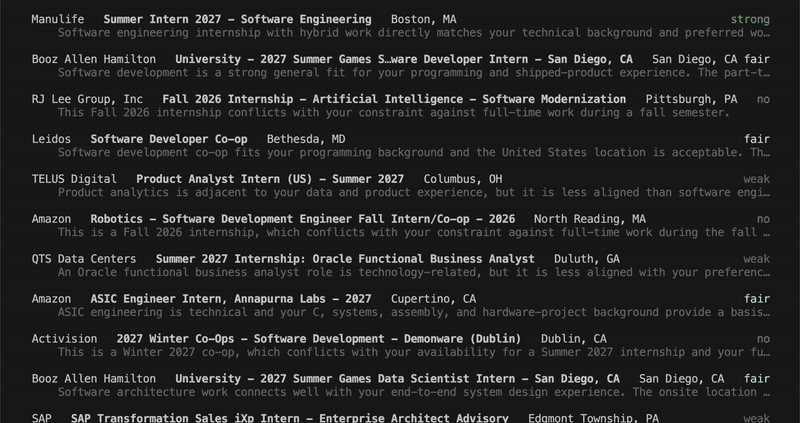Open the Software Developer Co-op listing

point(169,139)
